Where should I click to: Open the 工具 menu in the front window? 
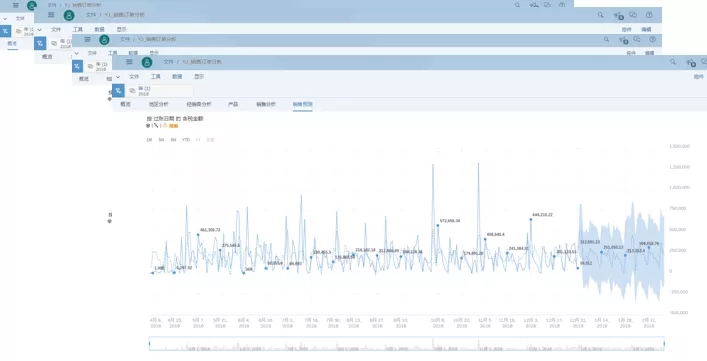pos(156,77)
